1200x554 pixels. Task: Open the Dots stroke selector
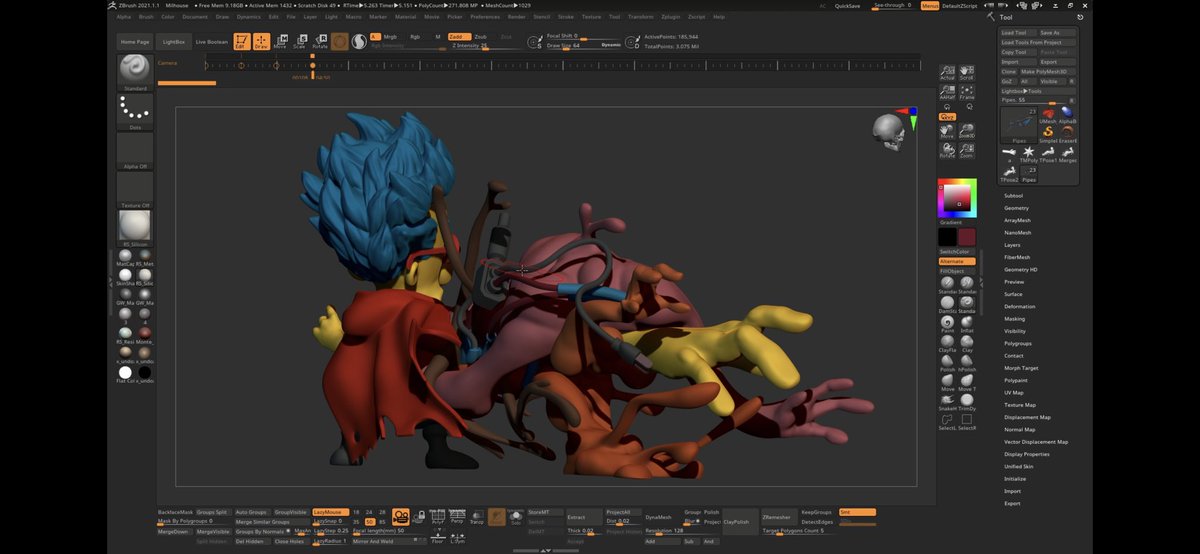click(x=135, y=113)
